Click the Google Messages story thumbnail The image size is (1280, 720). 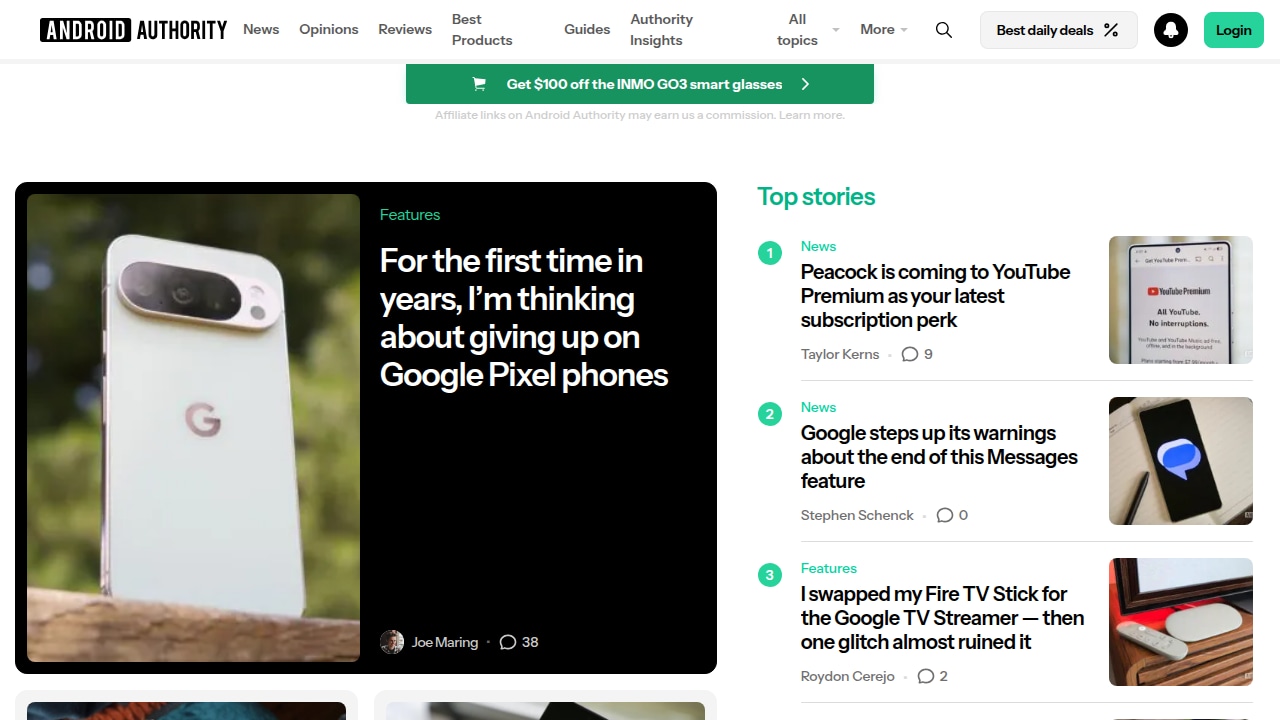click(1181, 461)
